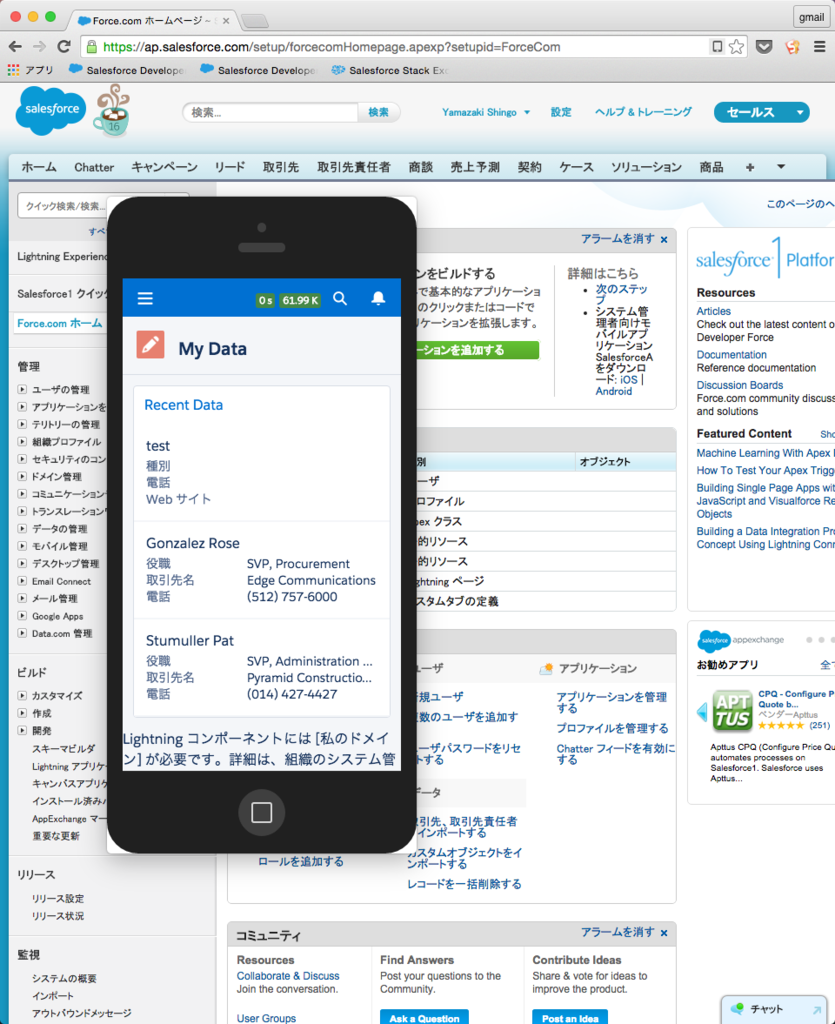Open the Yamazaki Shingo user menu
This screenshot has width=835, height=1024.
pyautogui.click(x=485, y=112)
